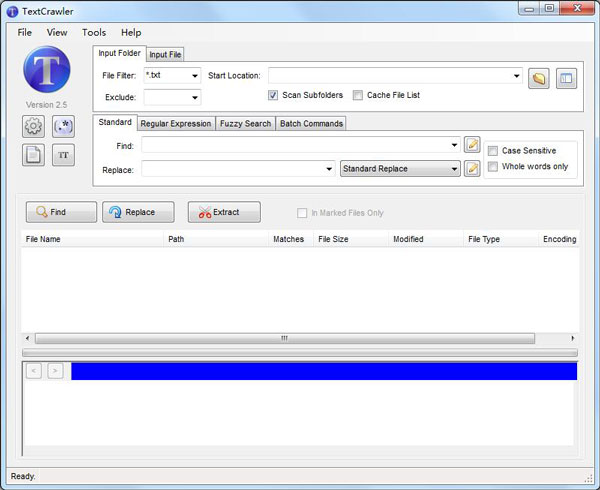
Task: Open the Tools menu
Action: pos(94,33)
